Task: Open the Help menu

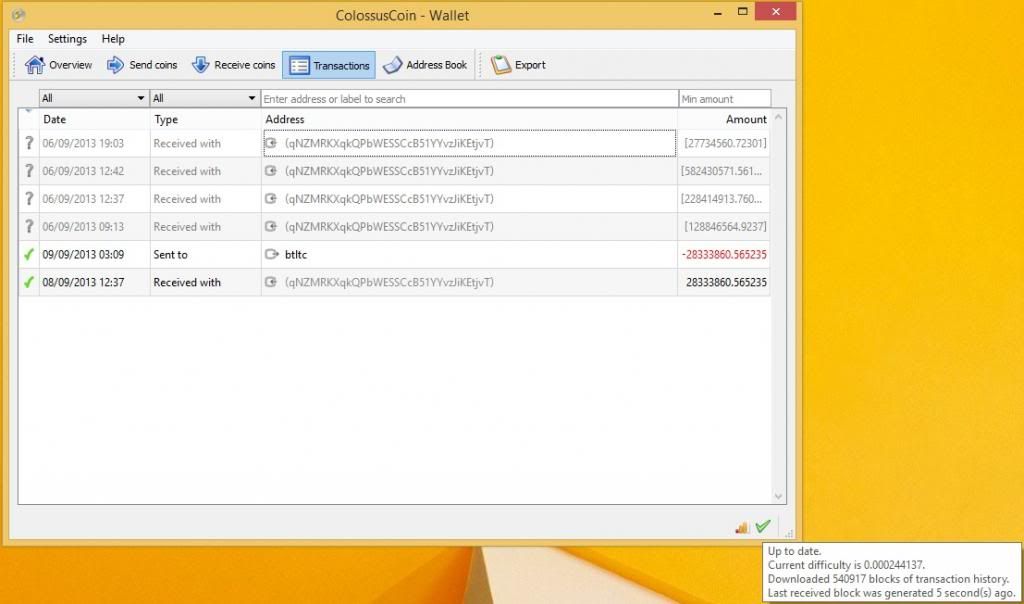Action: (x=113, y=39)
